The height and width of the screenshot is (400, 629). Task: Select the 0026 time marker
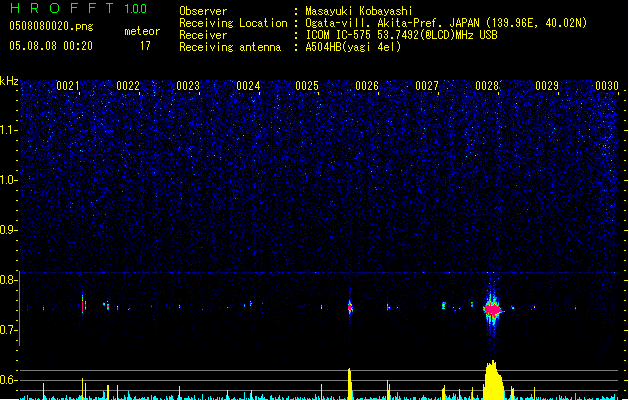tap(366, 87)
